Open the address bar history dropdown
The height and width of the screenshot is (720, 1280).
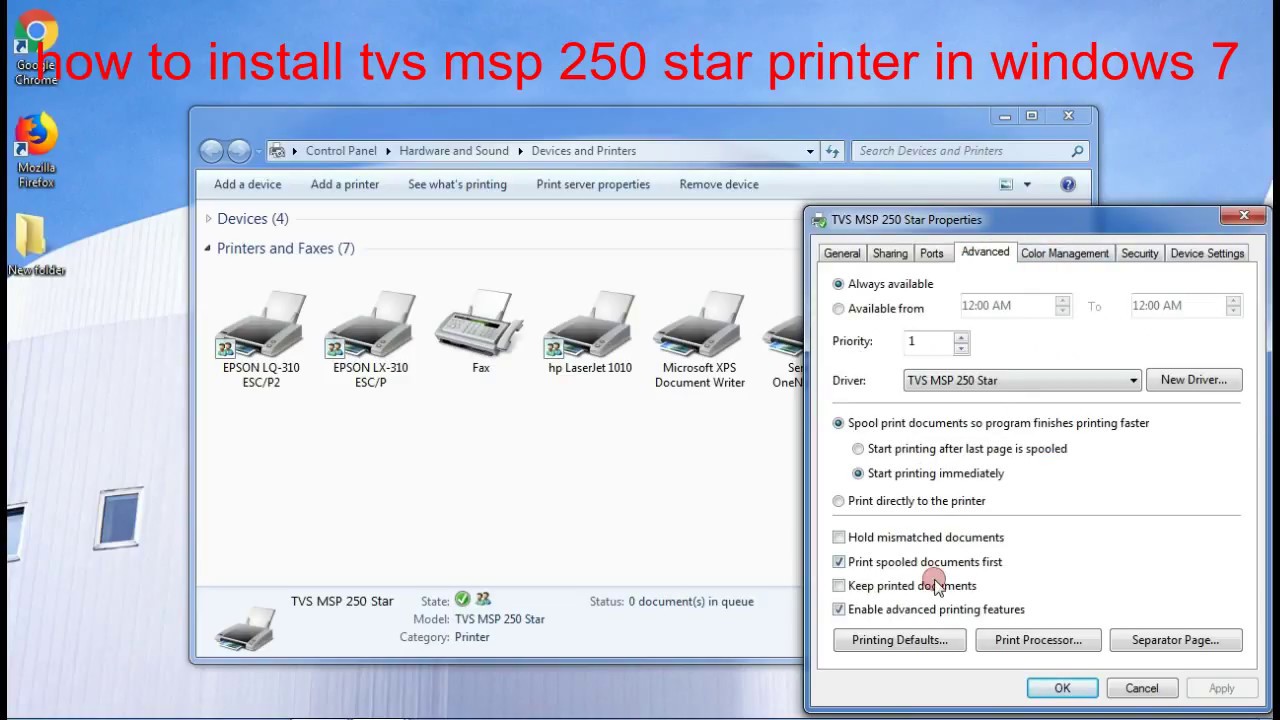(x=810, y=151)
